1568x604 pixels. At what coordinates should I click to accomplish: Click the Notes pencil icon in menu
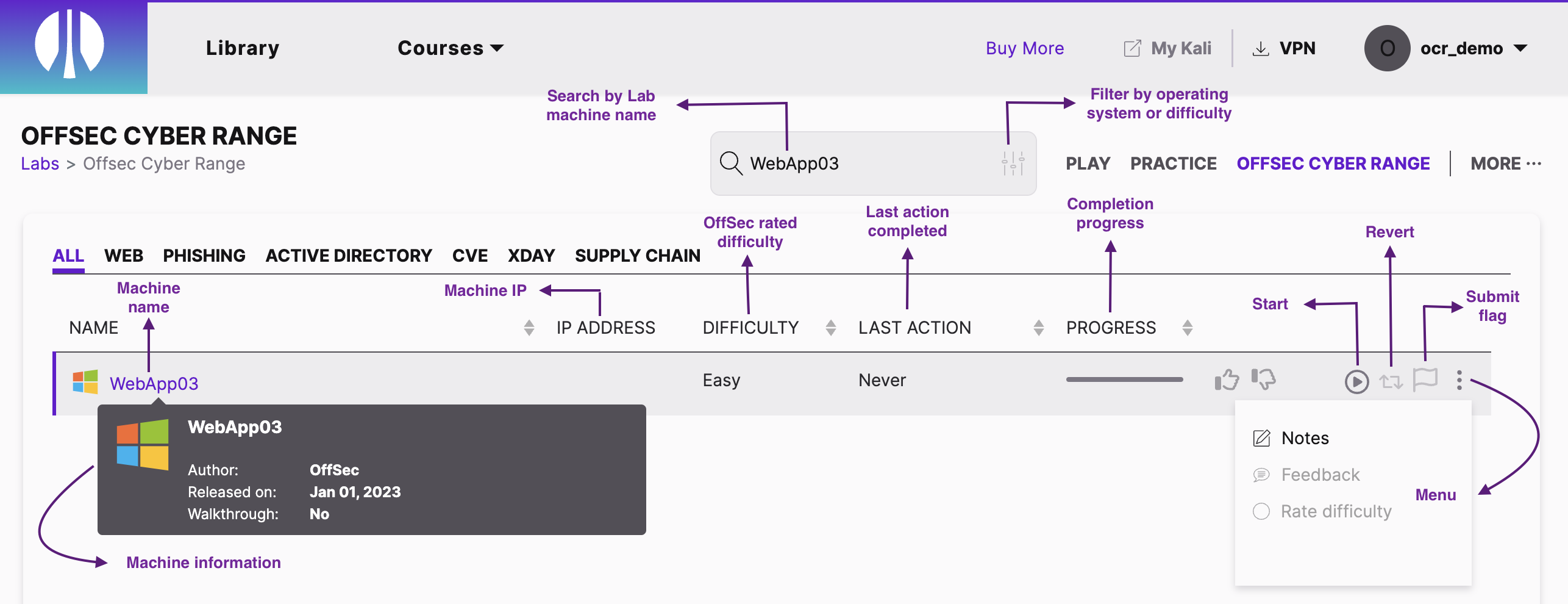(x=1261, y=438)
